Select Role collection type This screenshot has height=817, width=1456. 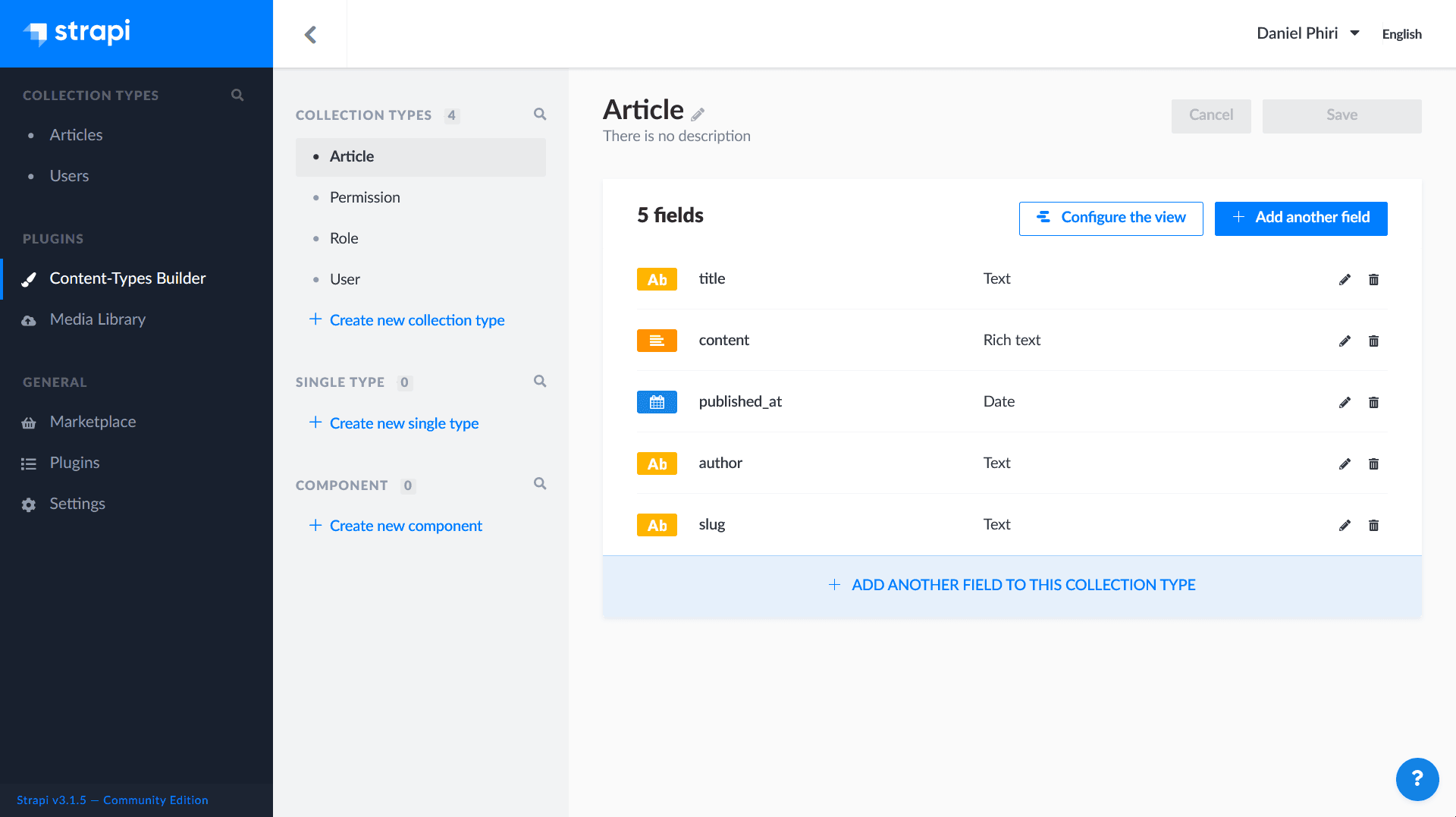(x=344, y=238)
